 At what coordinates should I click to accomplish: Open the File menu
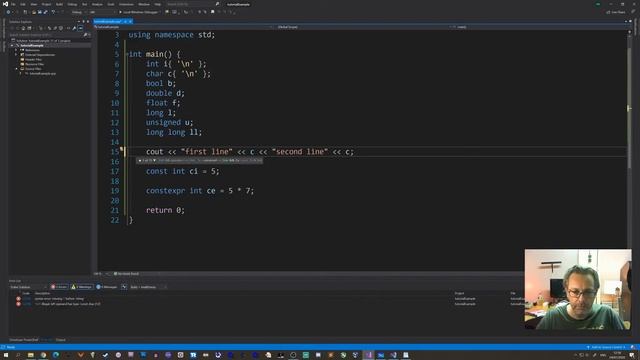click(13, 4)
